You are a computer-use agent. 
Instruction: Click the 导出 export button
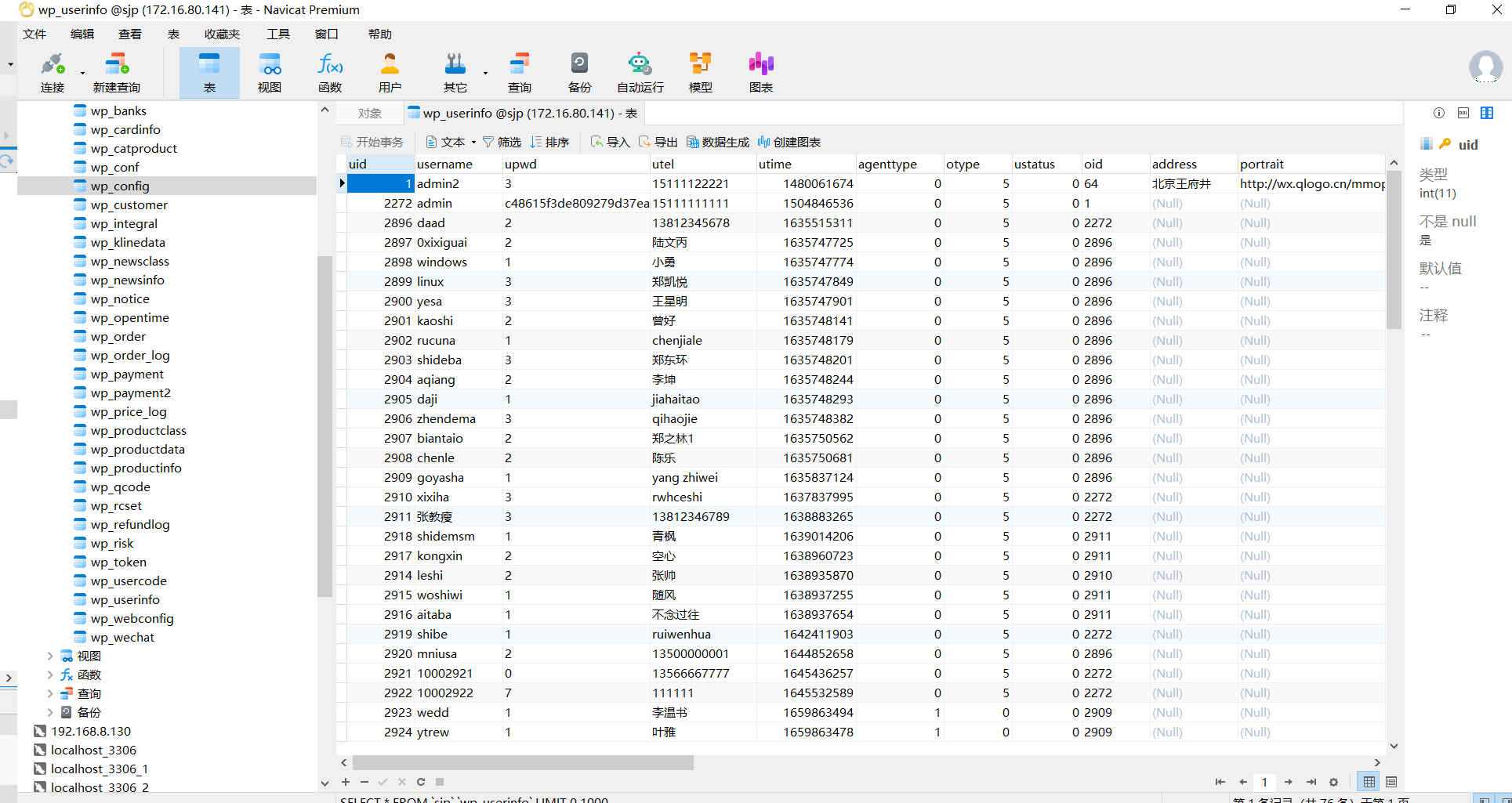pyautogui.click(x=658, y=142)
